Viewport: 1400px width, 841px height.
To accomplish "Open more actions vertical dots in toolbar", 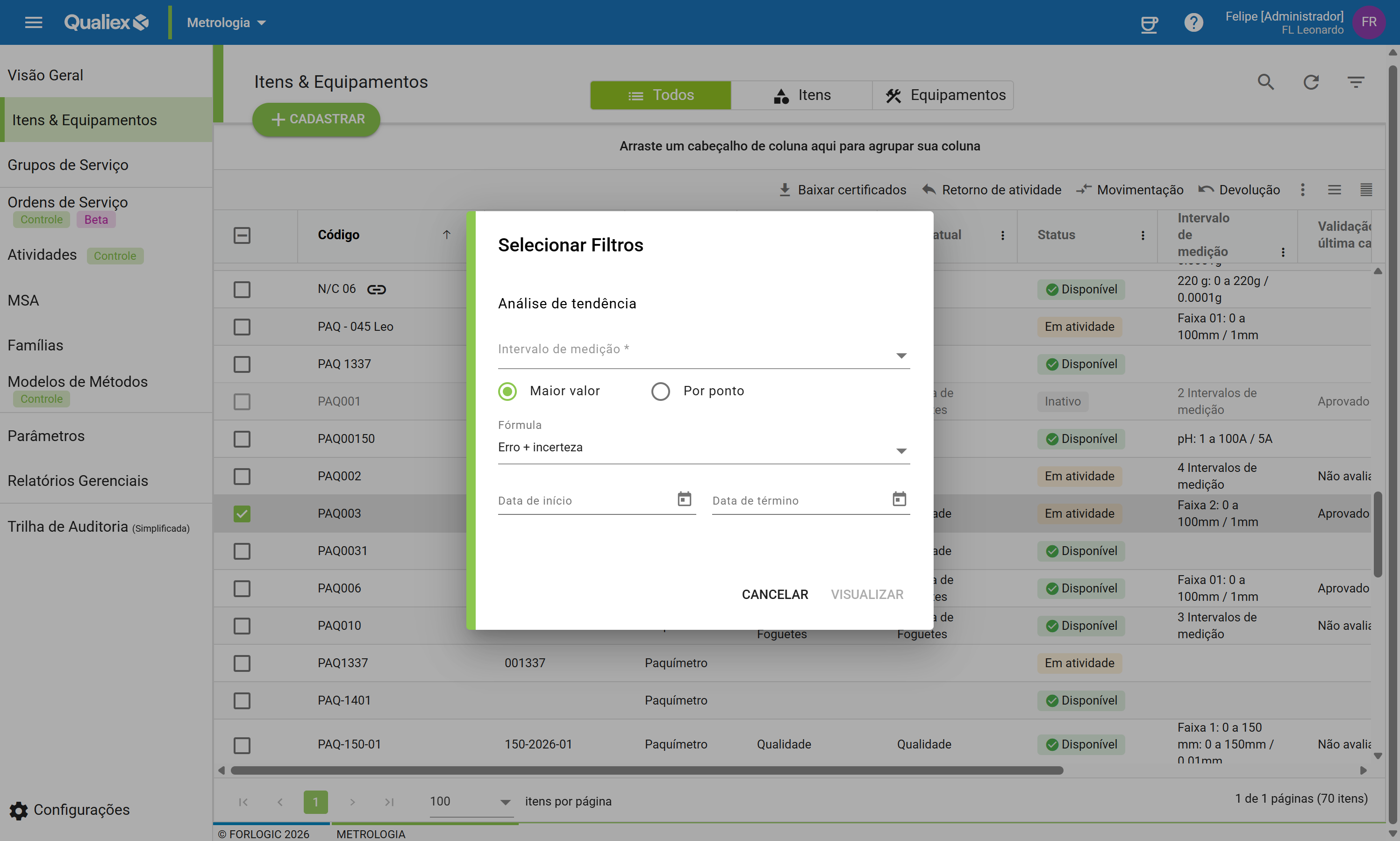I will [1302, 190].
